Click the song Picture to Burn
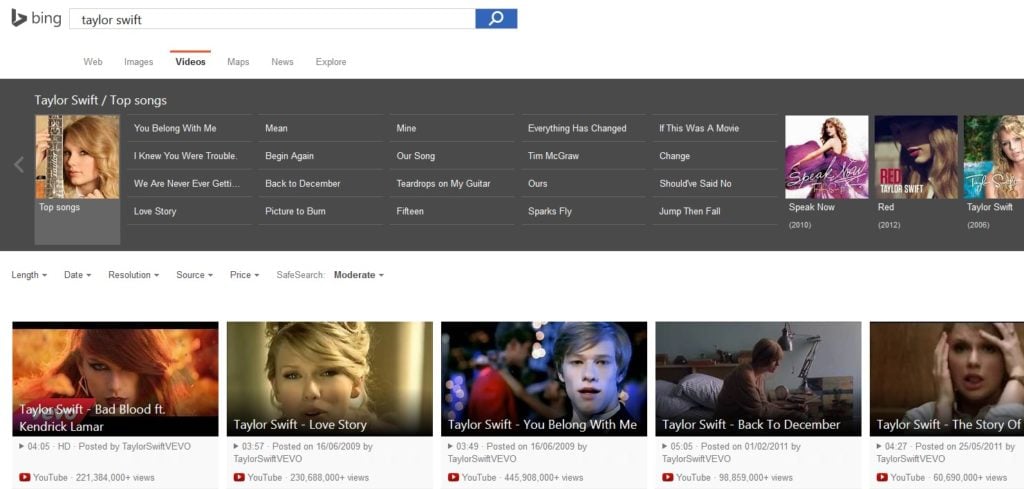Screen dimensions: 1024x489 tap(295, 211)
